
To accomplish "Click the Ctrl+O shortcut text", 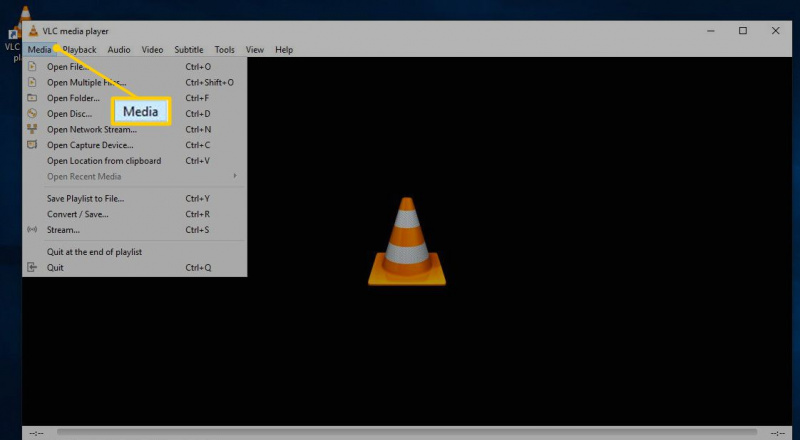I will point(198,66).
